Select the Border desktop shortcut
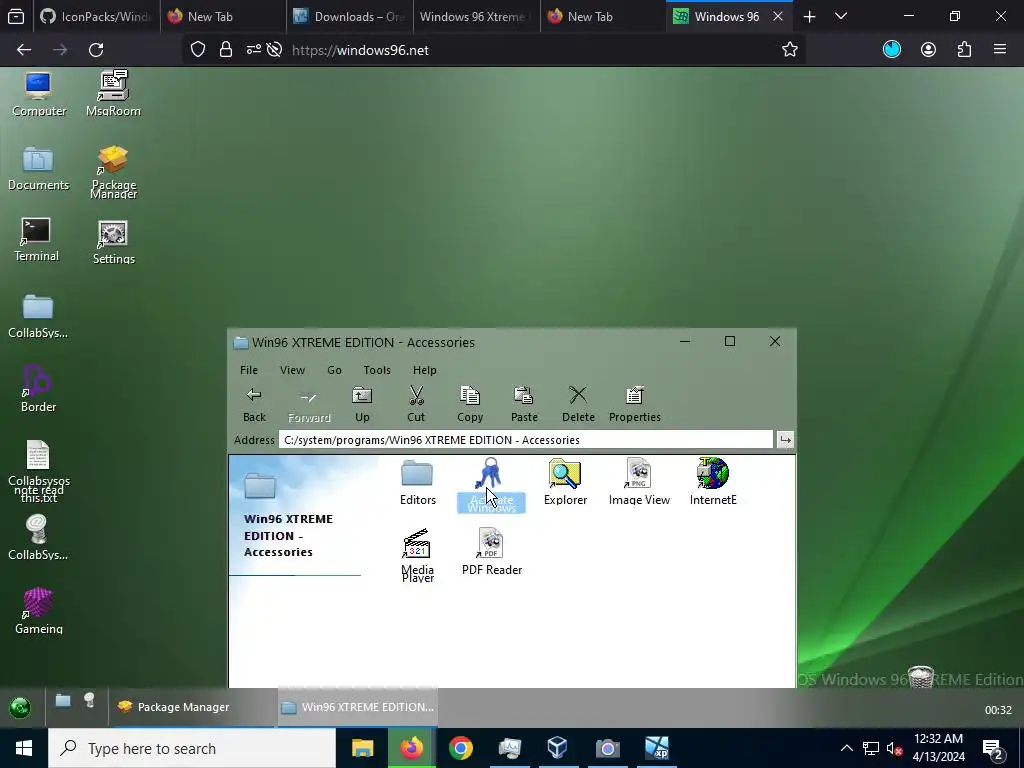Image resolution: width=1024 pixels, height=768 pixels. pos(38,389)
